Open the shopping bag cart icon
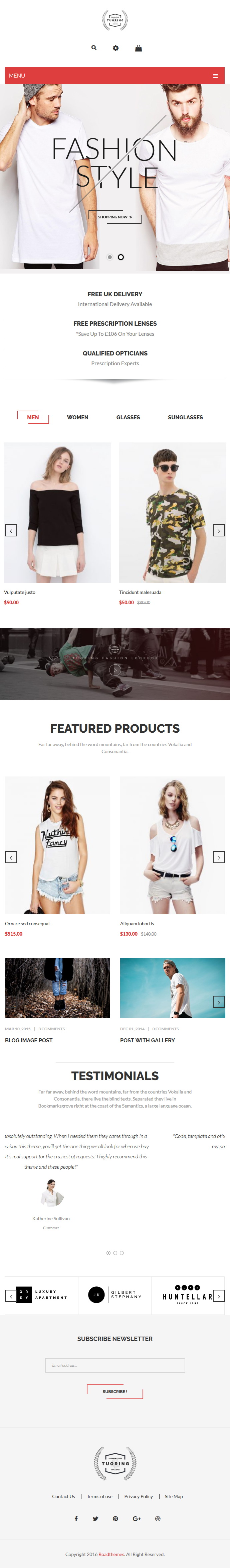This screenshot has height=1568, width=230. [x=138, y=48]
